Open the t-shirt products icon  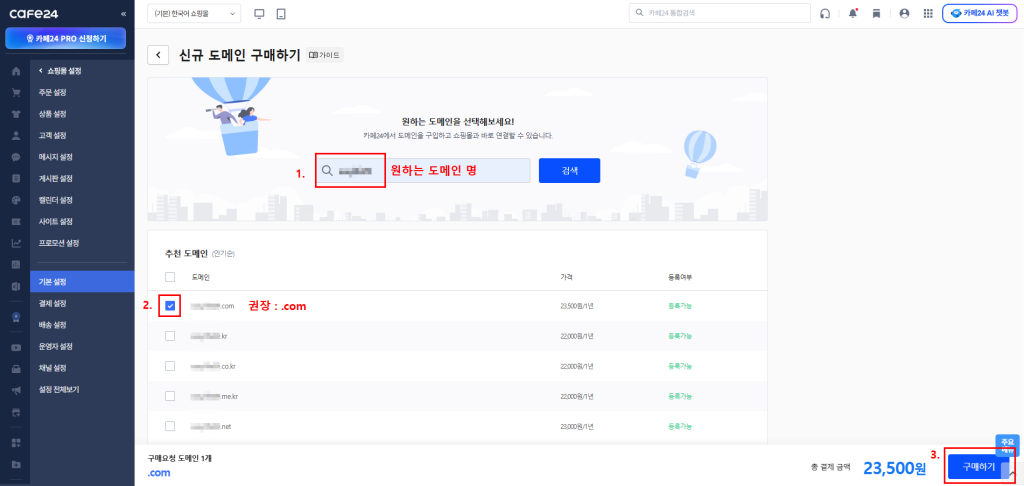[16, 114]
